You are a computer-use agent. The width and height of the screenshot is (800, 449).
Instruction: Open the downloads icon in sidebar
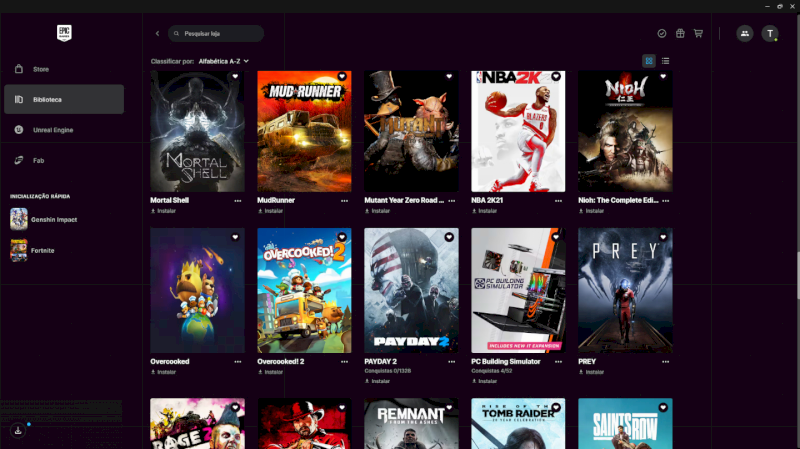click(18, 431)
